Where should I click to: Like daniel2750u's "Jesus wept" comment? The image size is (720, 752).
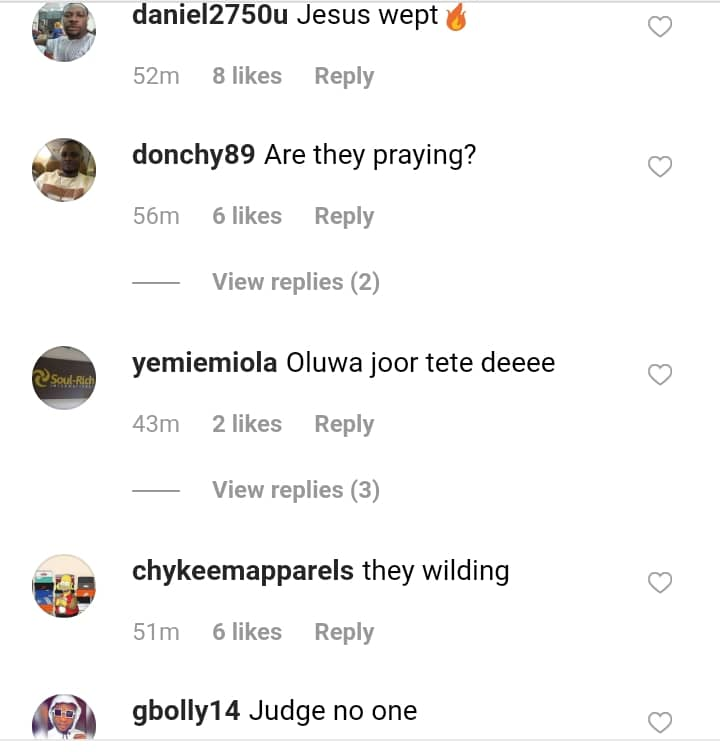coord(660,27)
